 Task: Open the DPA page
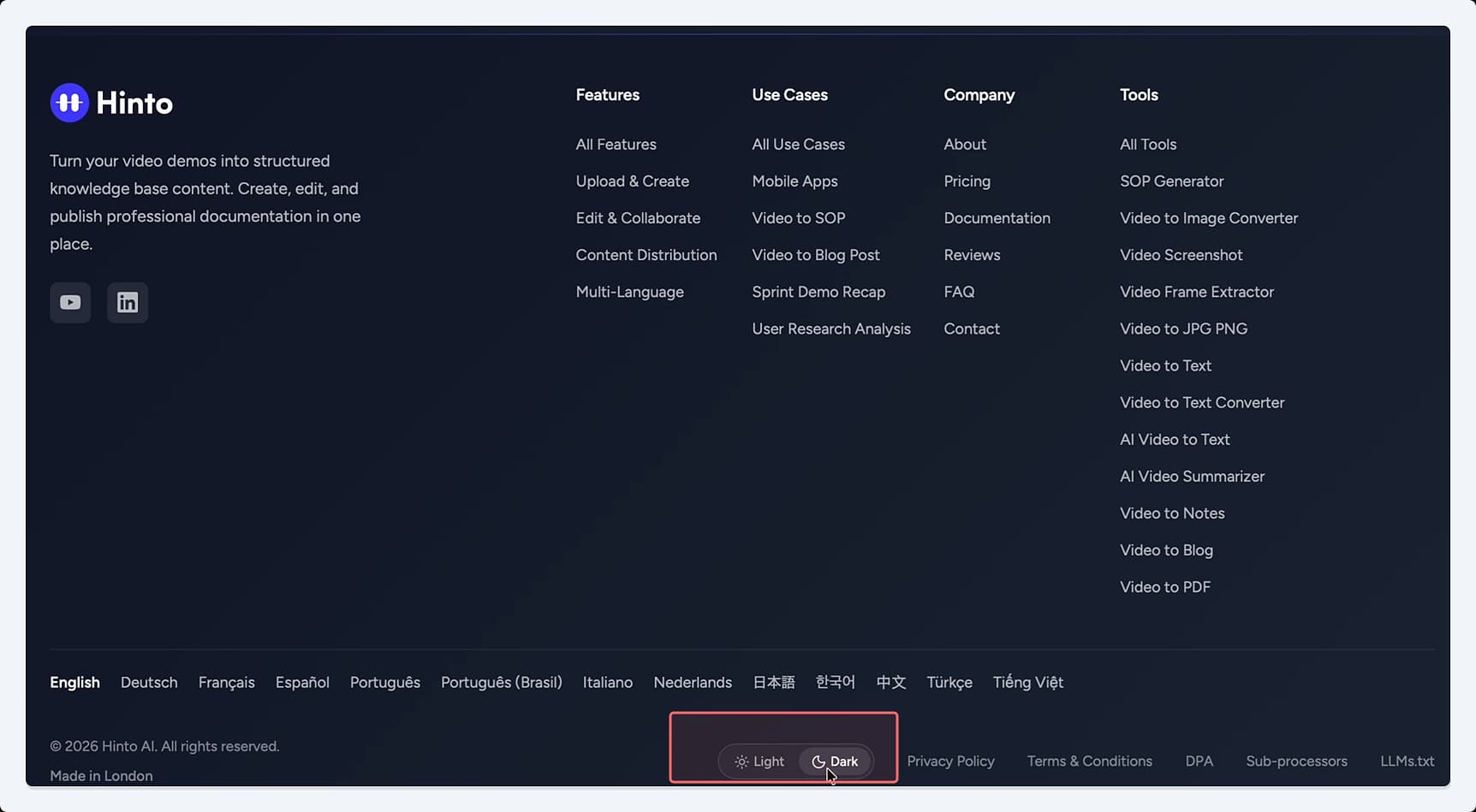tap(1199, 762)
